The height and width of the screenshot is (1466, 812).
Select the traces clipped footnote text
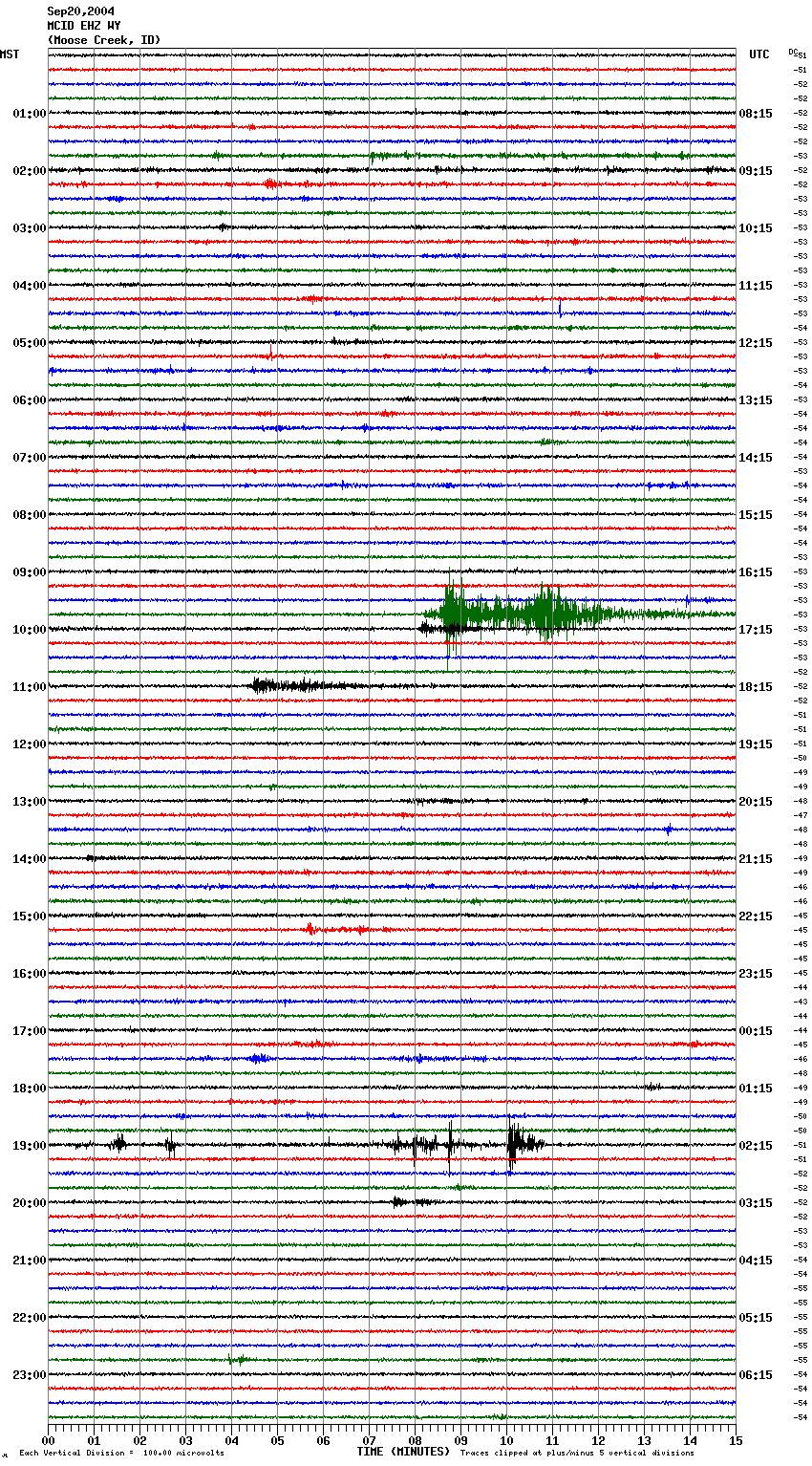(577, 1454)
